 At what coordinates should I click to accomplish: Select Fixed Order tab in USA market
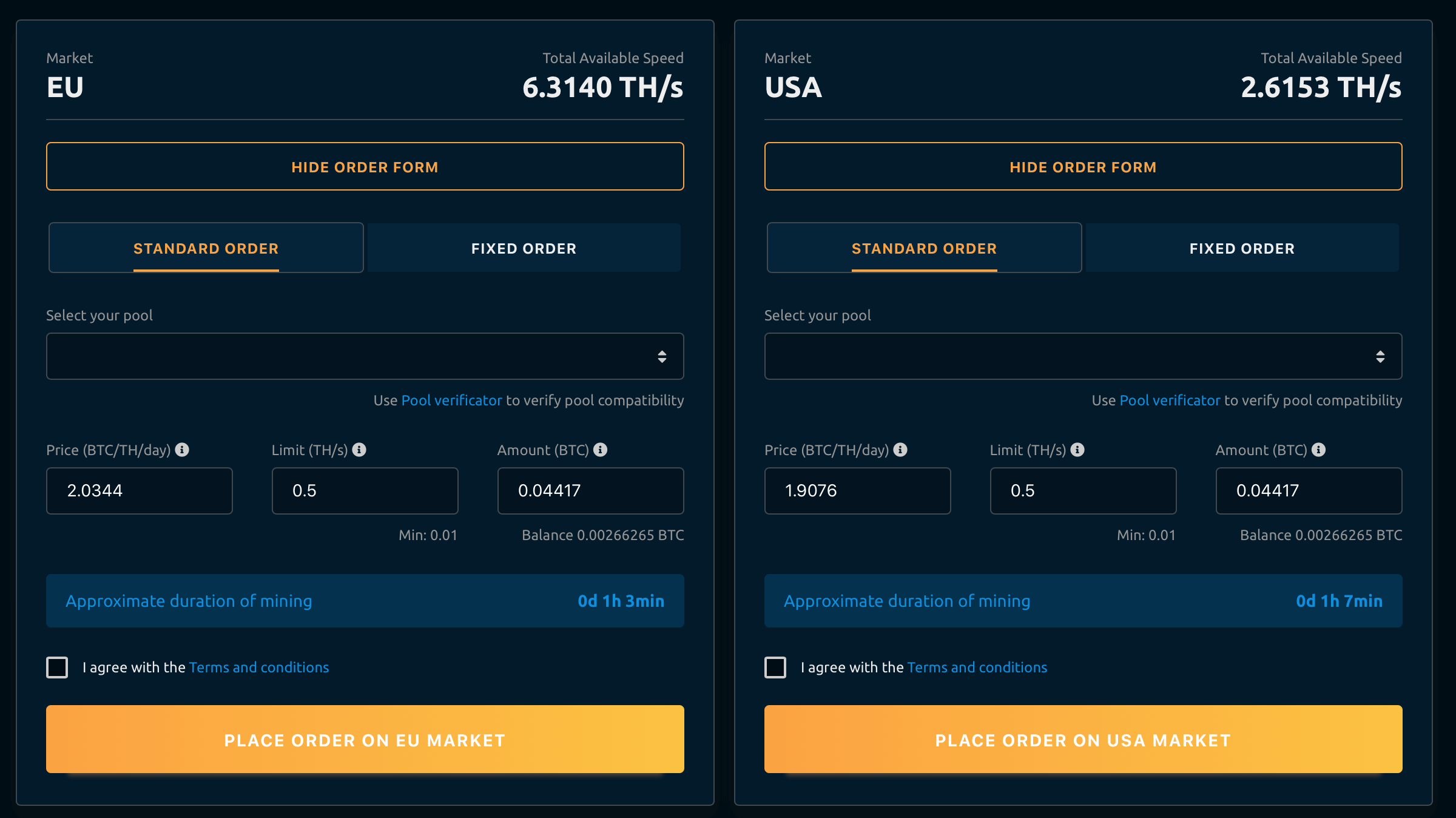tap(1242, 248)
